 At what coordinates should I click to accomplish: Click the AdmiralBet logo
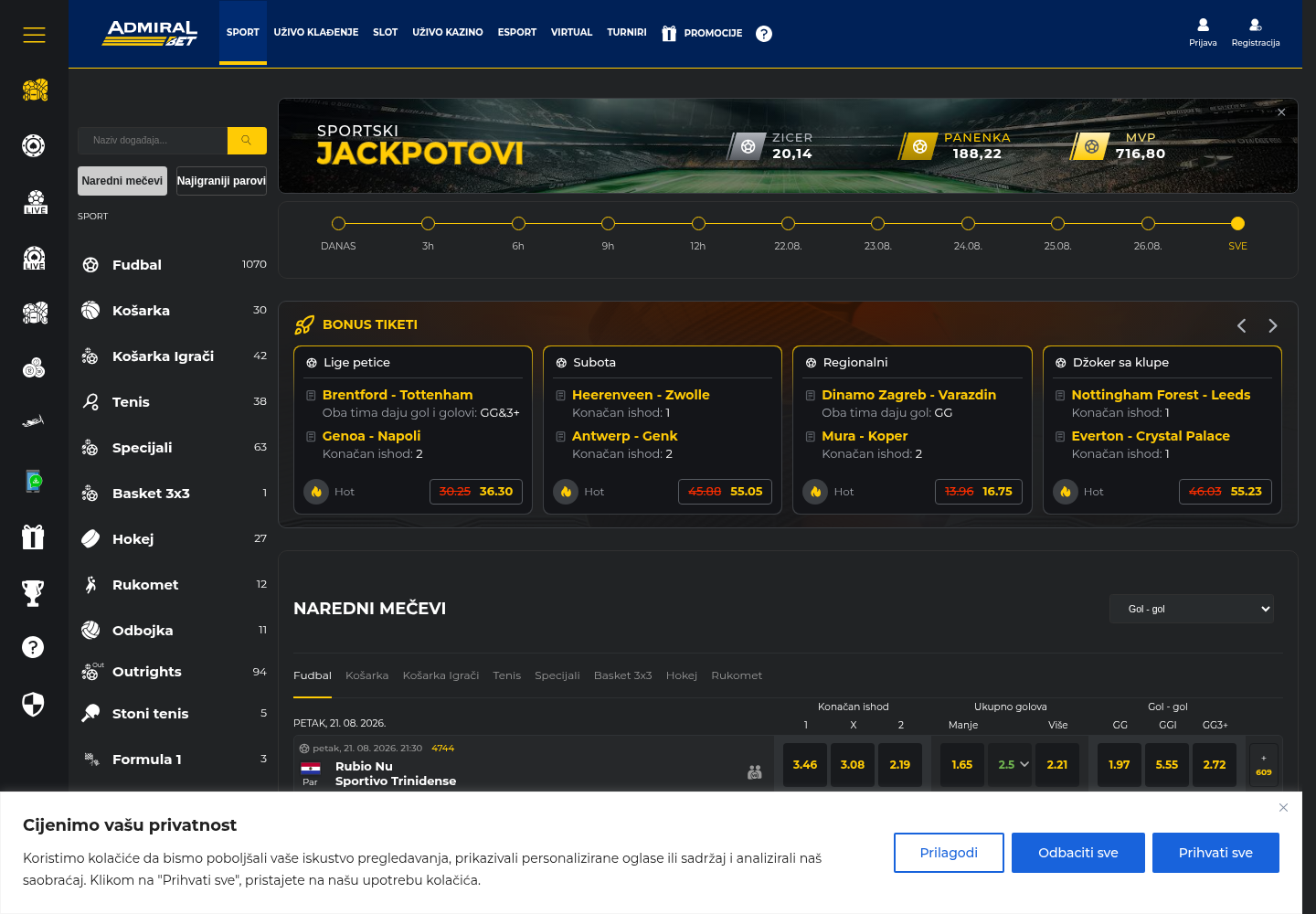tap(152, 33)
